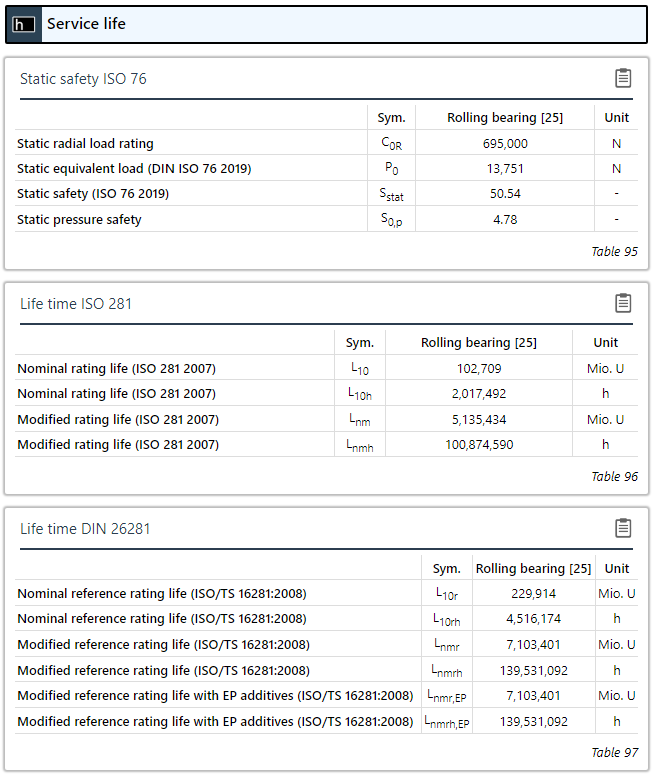Select the static safety value 50.54

coord(505,194)
